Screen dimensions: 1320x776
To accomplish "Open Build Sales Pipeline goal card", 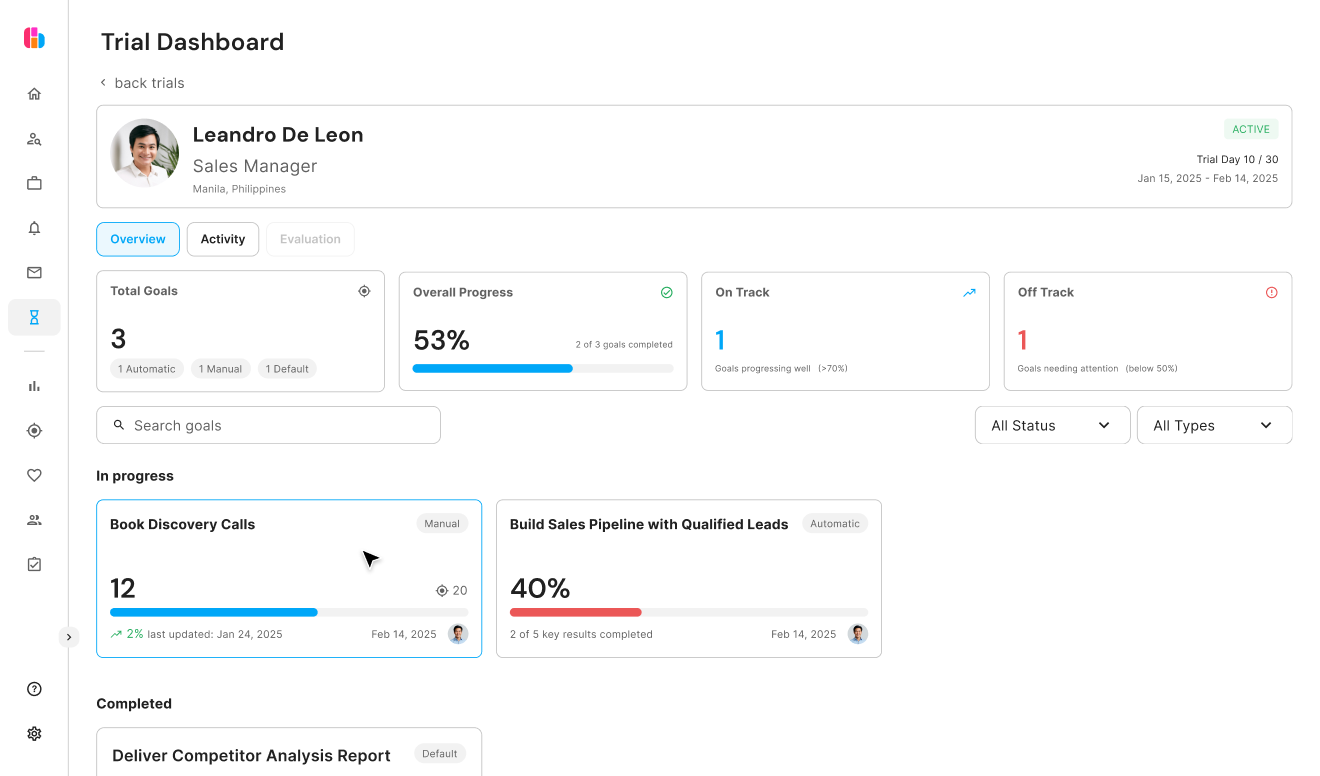I will click(x=688, y=578).
